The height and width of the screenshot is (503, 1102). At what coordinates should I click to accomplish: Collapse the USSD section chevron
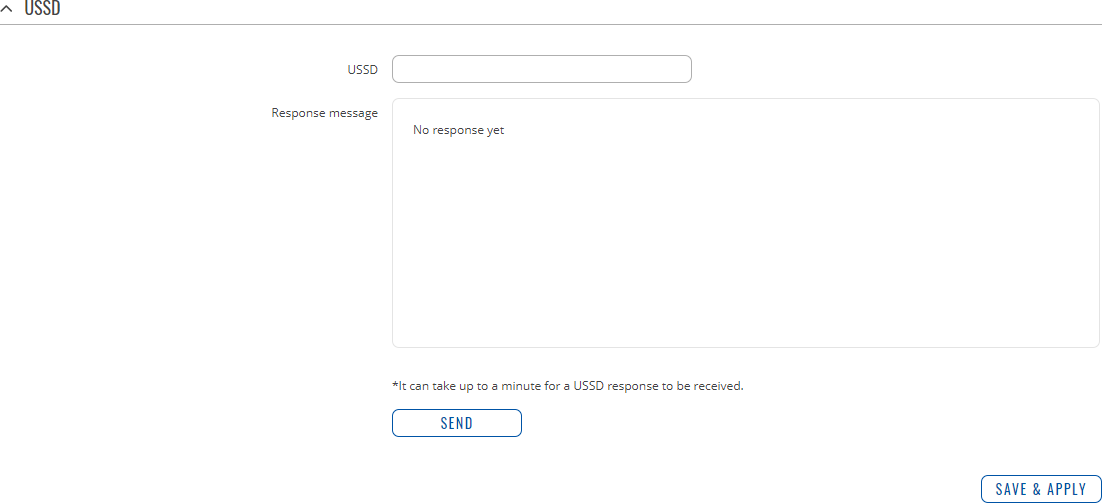(7, 7)
